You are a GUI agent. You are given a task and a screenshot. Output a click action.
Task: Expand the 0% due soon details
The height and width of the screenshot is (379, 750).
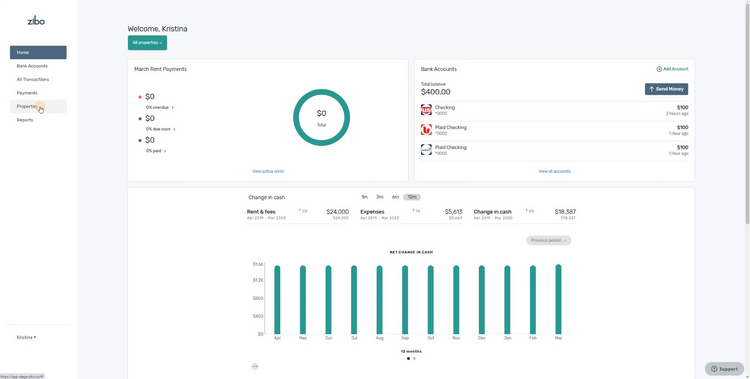click(161, 129)
